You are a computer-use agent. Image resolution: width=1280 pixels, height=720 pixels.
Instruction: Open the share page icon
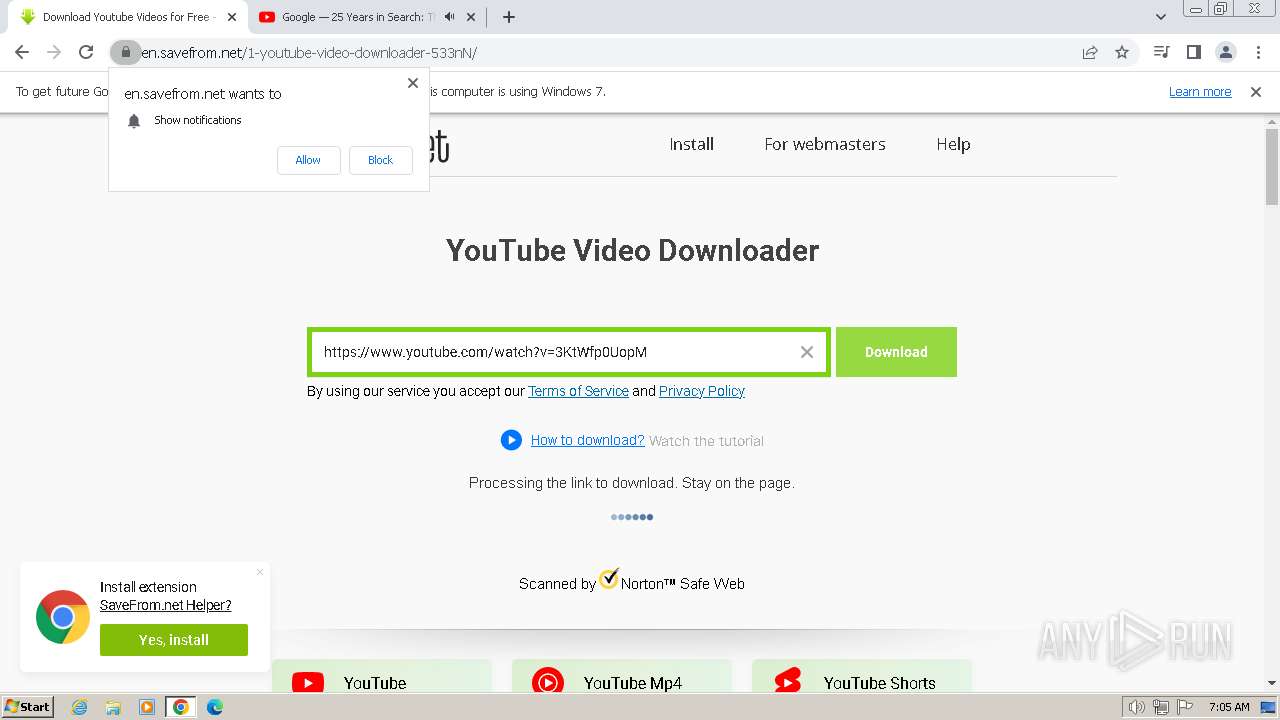[x=1090, y=52]
